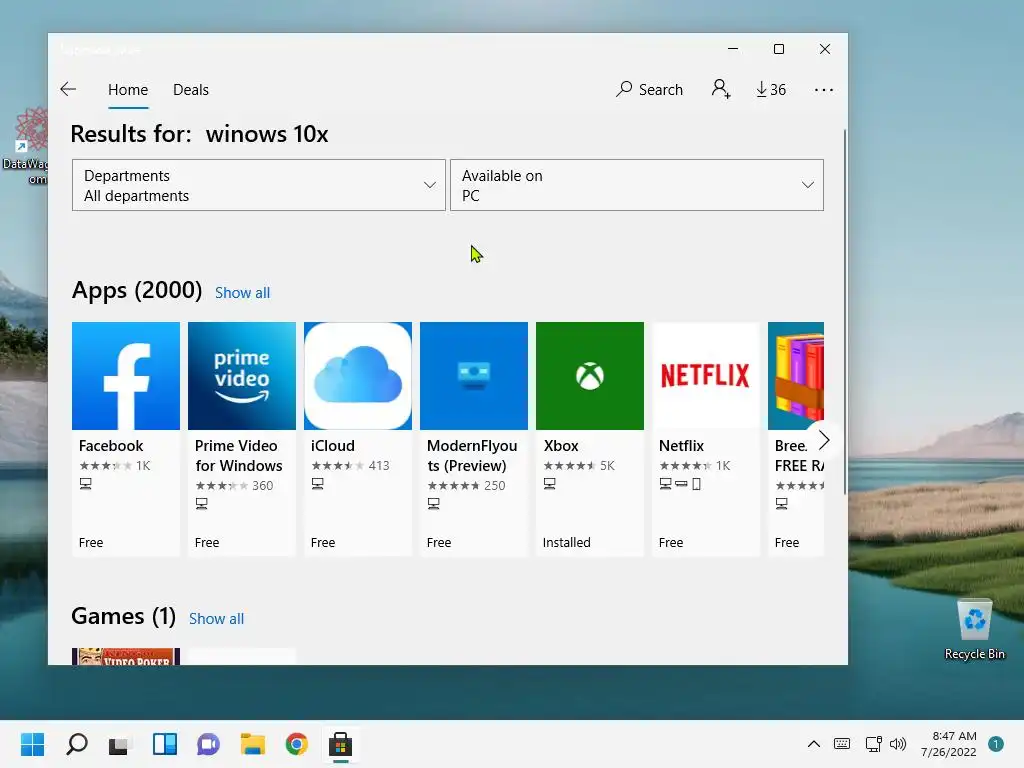The image size is (1024, 768).
Task: Go back with the back arrow
Action: 68,89
